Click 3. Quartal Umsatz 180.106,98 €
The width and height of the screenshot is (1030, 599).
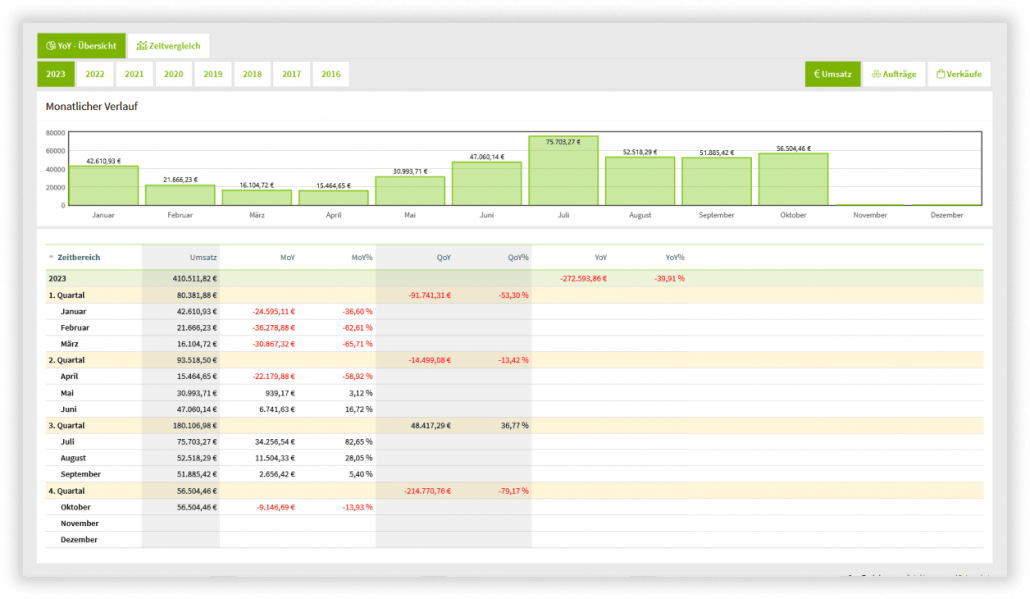pos(194,426)
